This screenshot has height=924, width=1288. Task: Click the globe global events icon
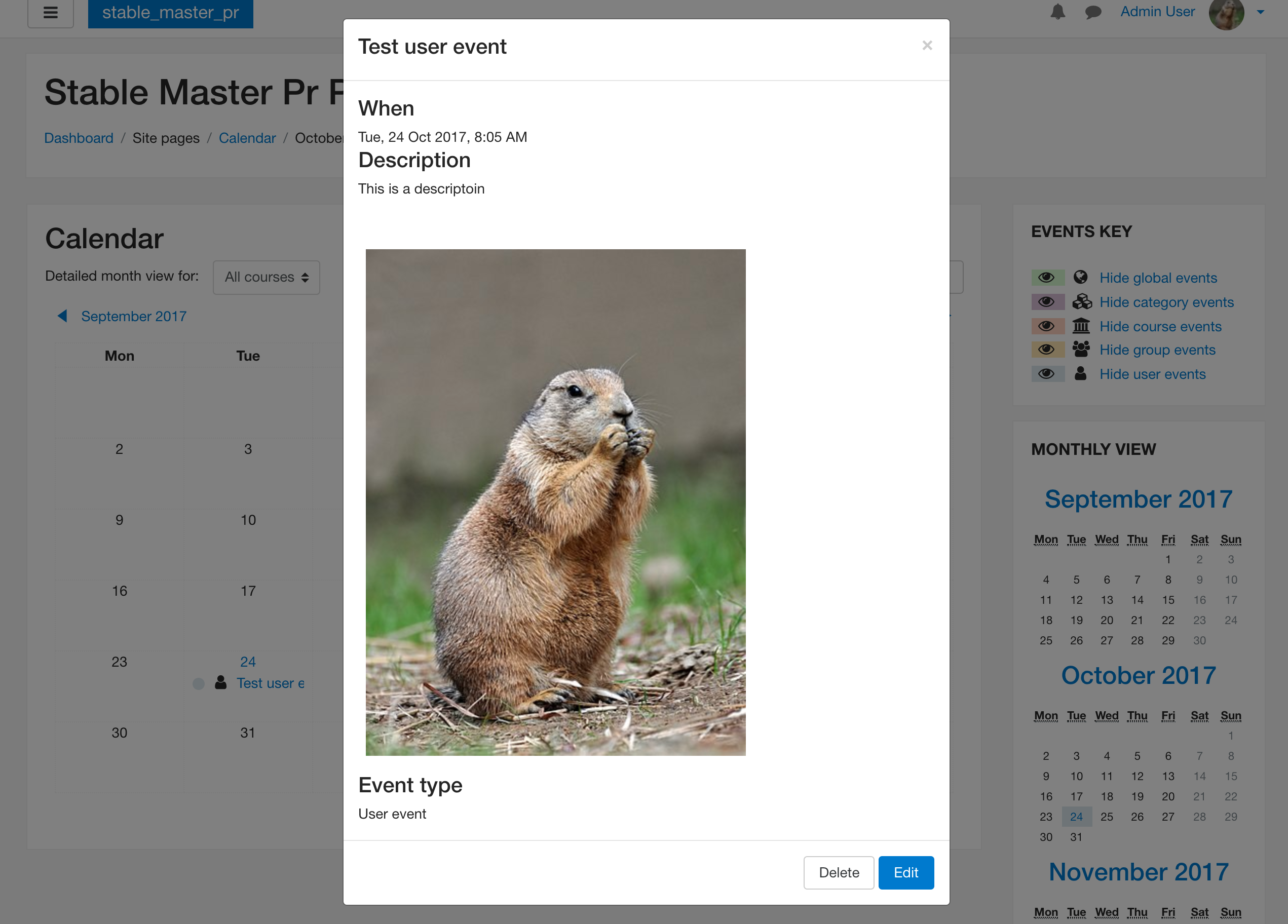pos(1081,277)
